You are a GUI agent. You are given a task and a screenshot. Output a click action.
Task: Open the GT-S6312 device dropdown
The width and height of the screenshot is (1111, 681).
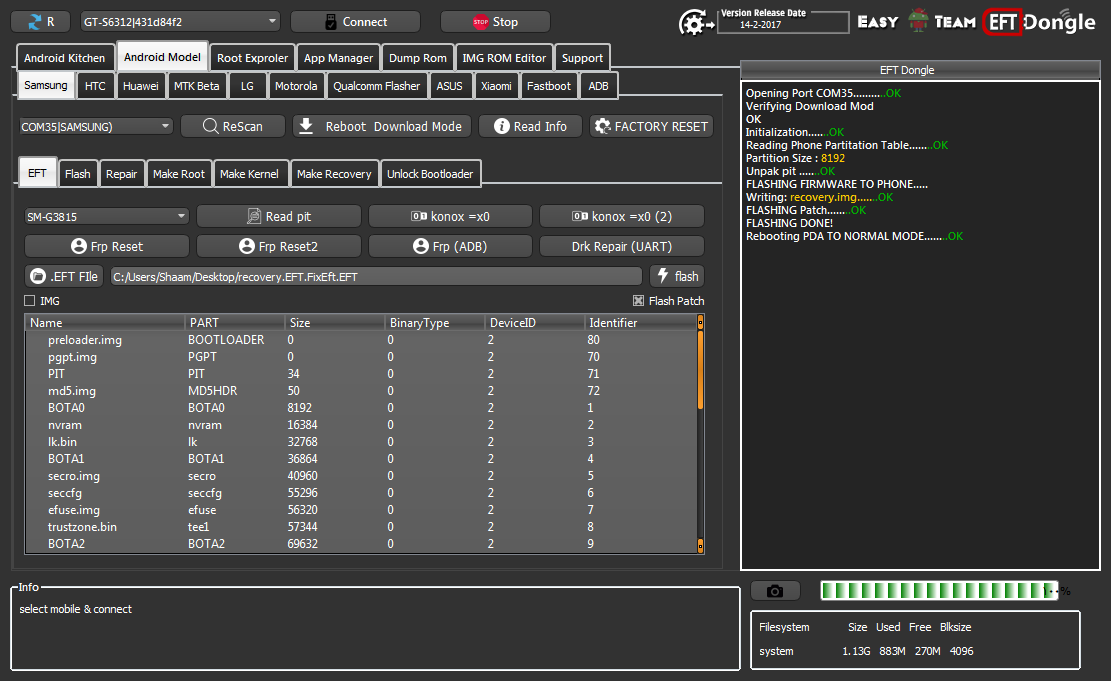click(x=180, y=22)
